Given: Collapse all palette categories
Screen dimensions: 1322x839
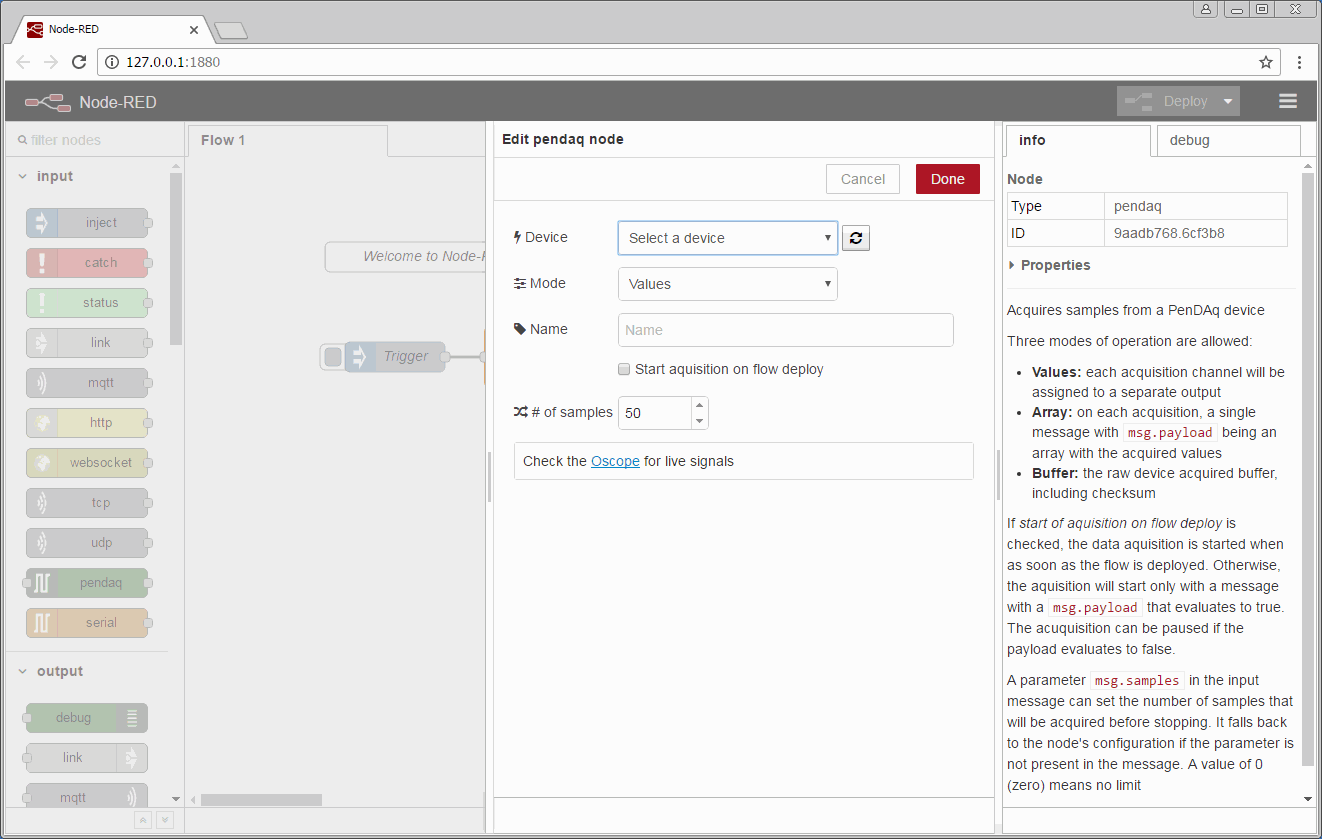Looking at the screenshot, I should 143,820.
